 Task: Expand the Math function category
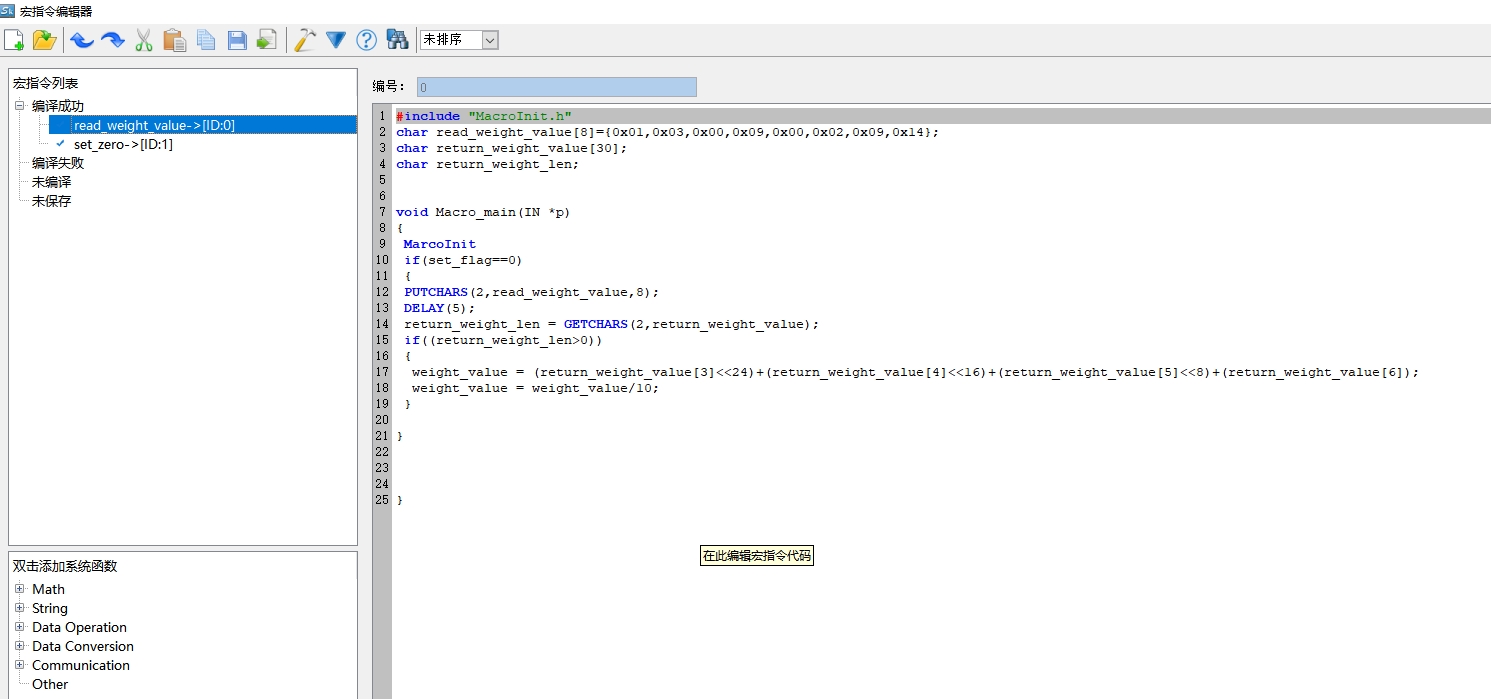coord(19,589)
